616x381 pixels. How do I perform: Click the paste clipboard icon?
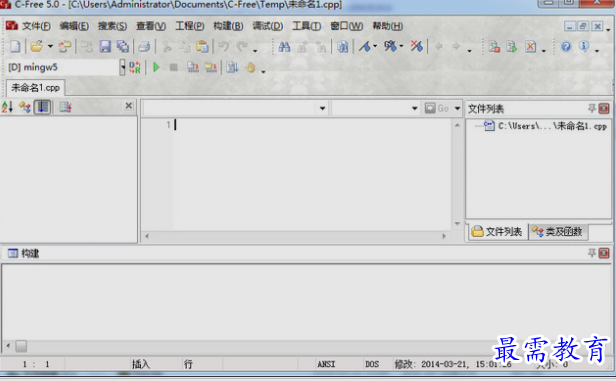coord(202,46)
